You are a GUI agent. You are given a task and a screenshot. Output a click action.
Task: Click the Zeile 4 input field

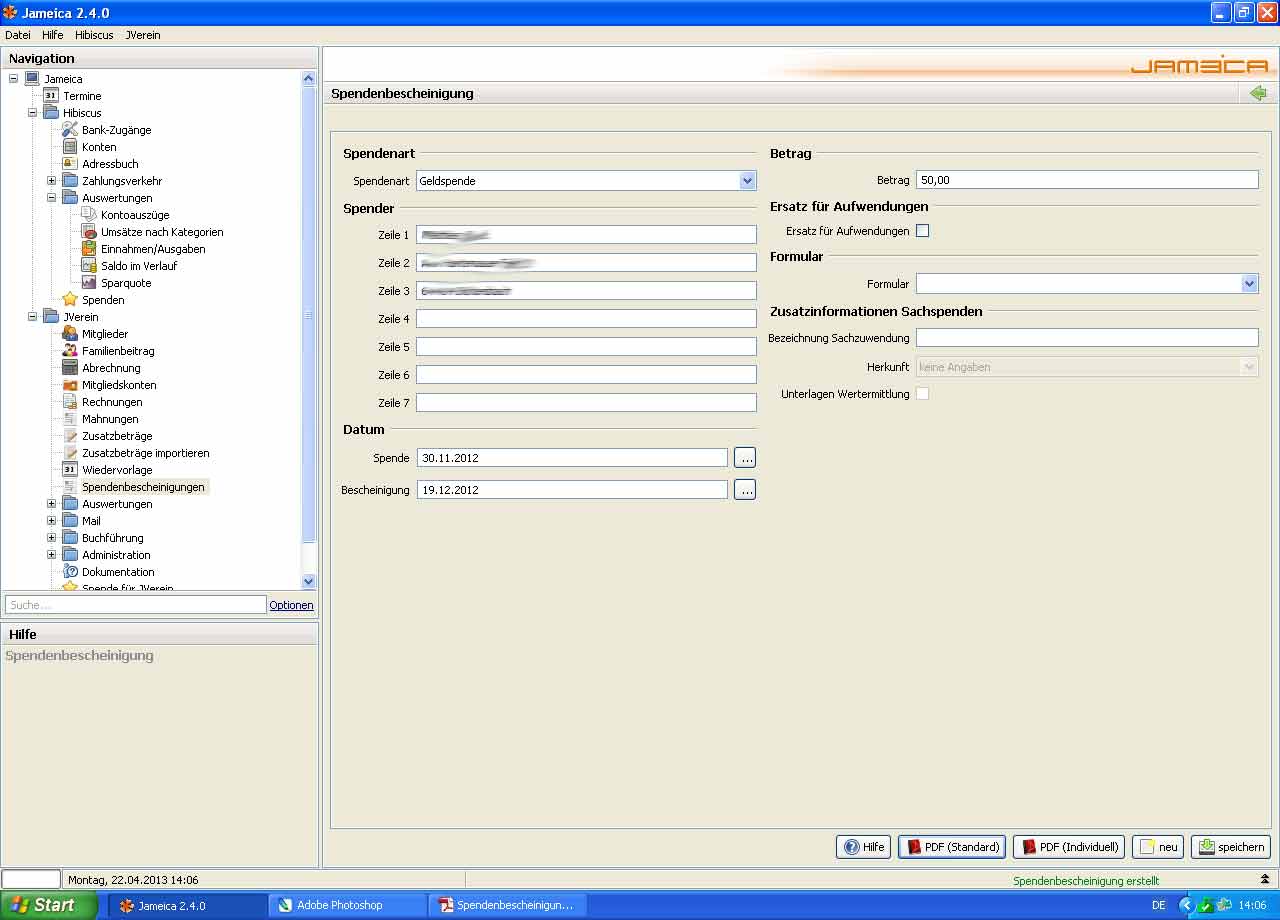pyautogui.click(x=586, y=319)
